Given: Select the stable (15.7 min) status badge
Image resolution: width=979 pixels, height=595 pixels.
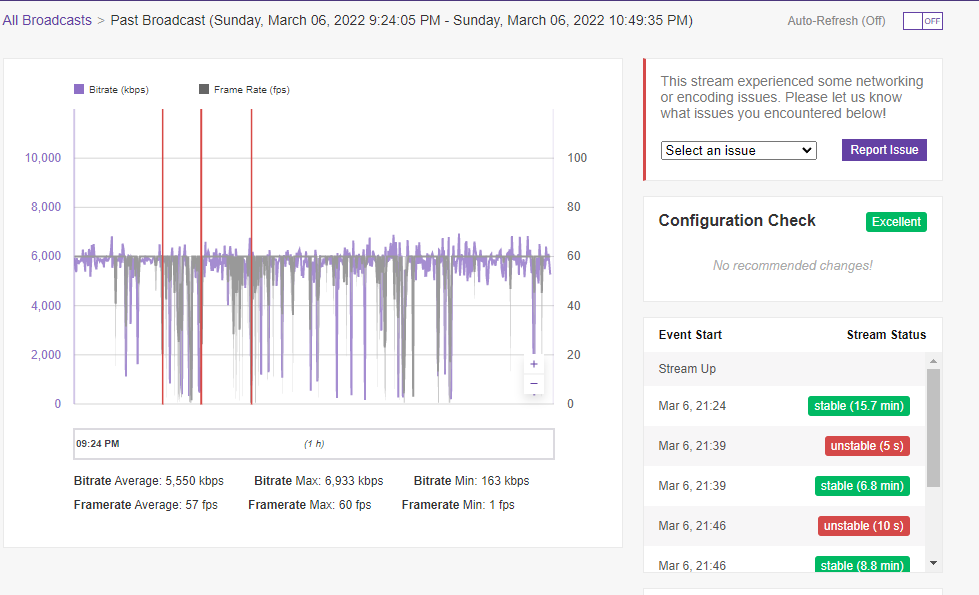Looking at the screenshot, I should 859,406.
